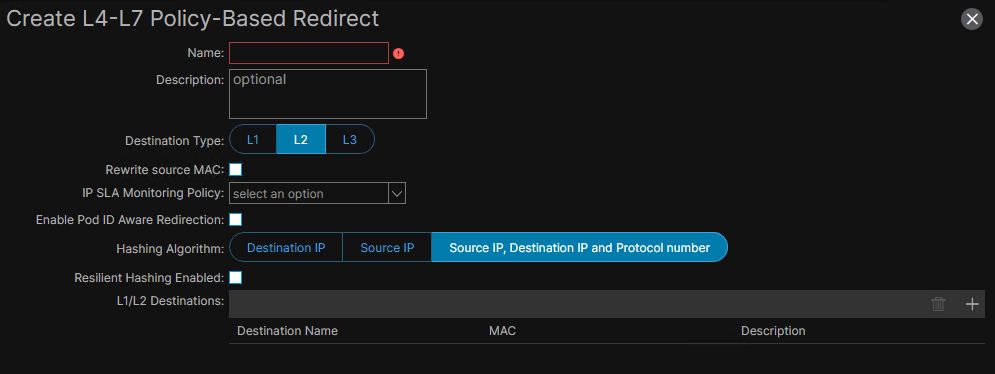Choose Source IP, Destination IP and Protocol number

(x=579, y=247)
